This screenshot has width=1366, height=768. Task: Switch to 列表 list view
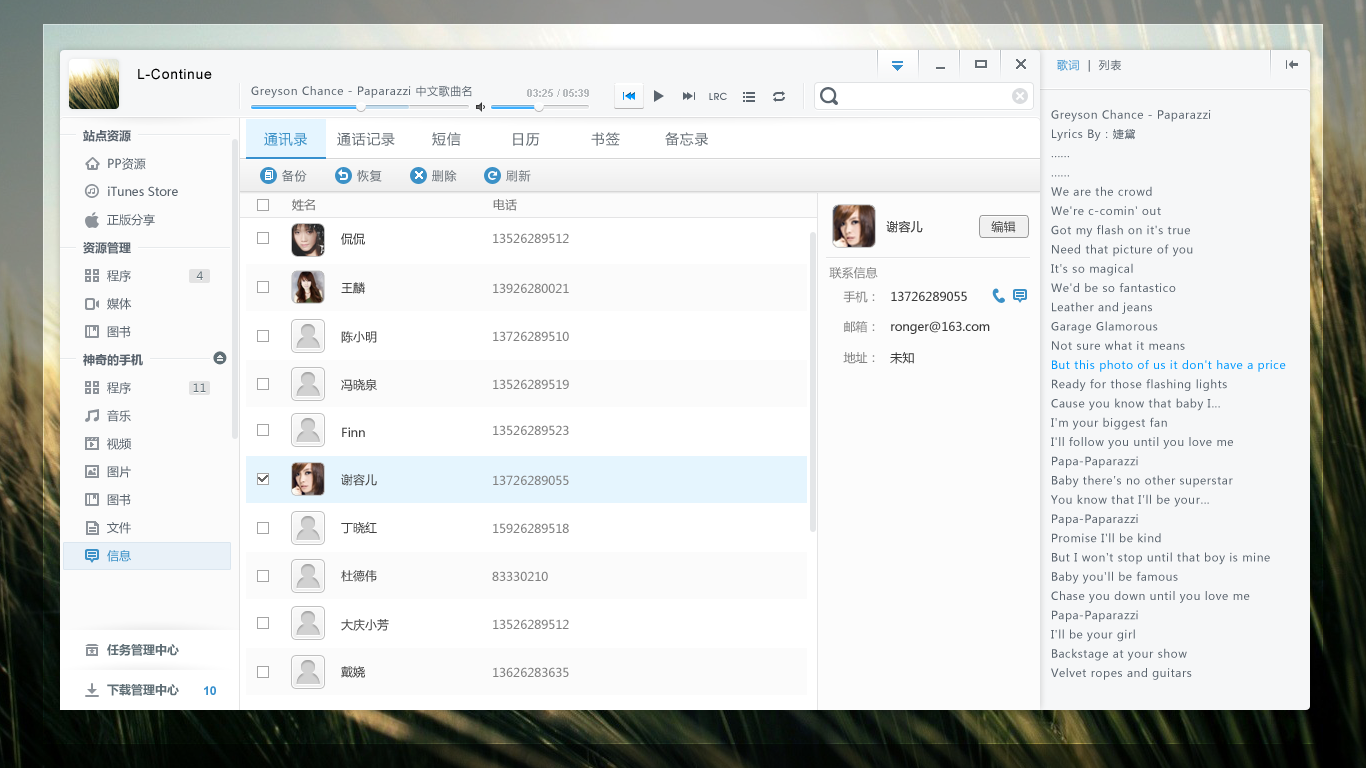[1110, 65]
